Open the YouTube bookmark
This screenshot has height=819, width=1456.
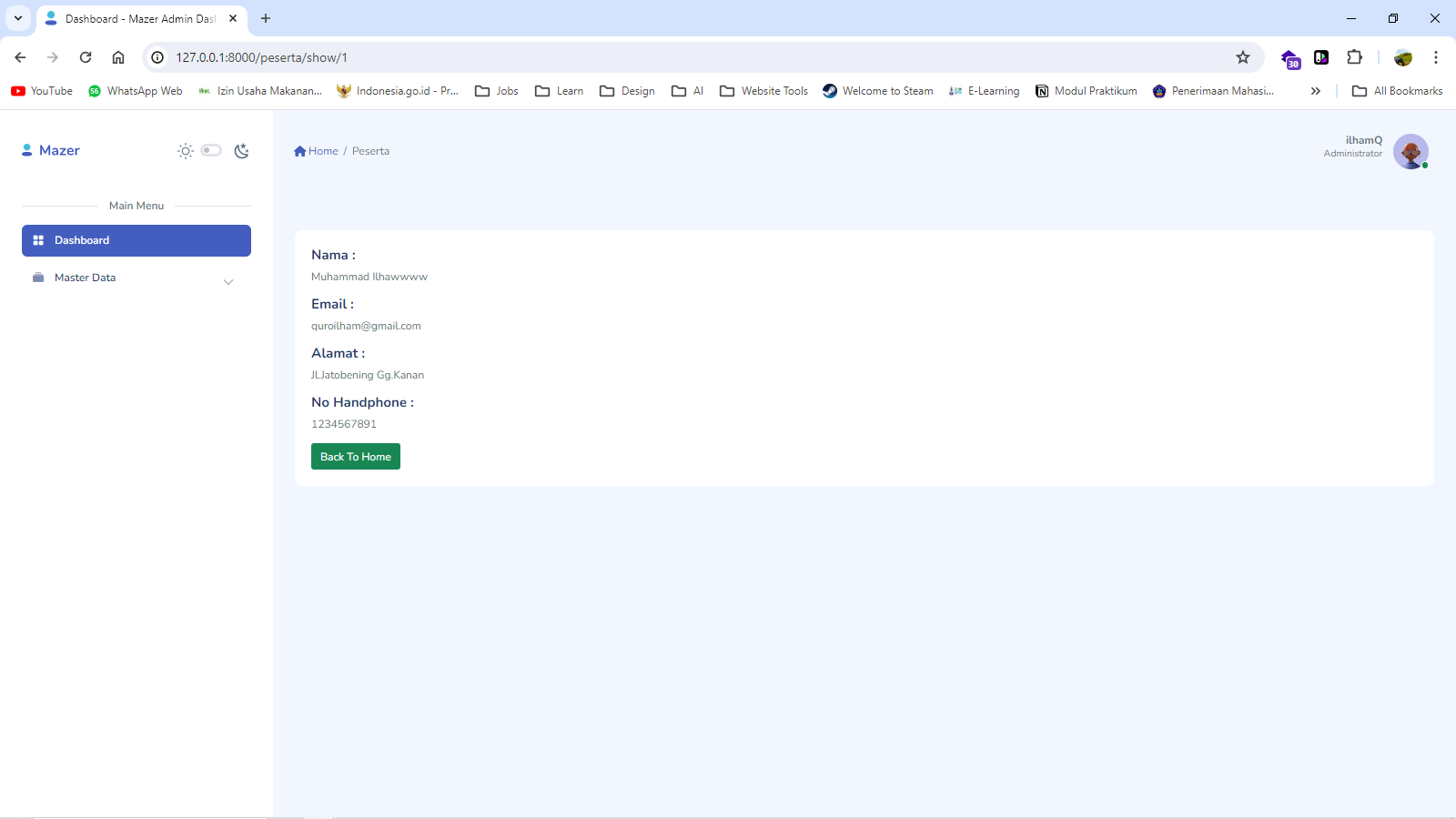42,91
